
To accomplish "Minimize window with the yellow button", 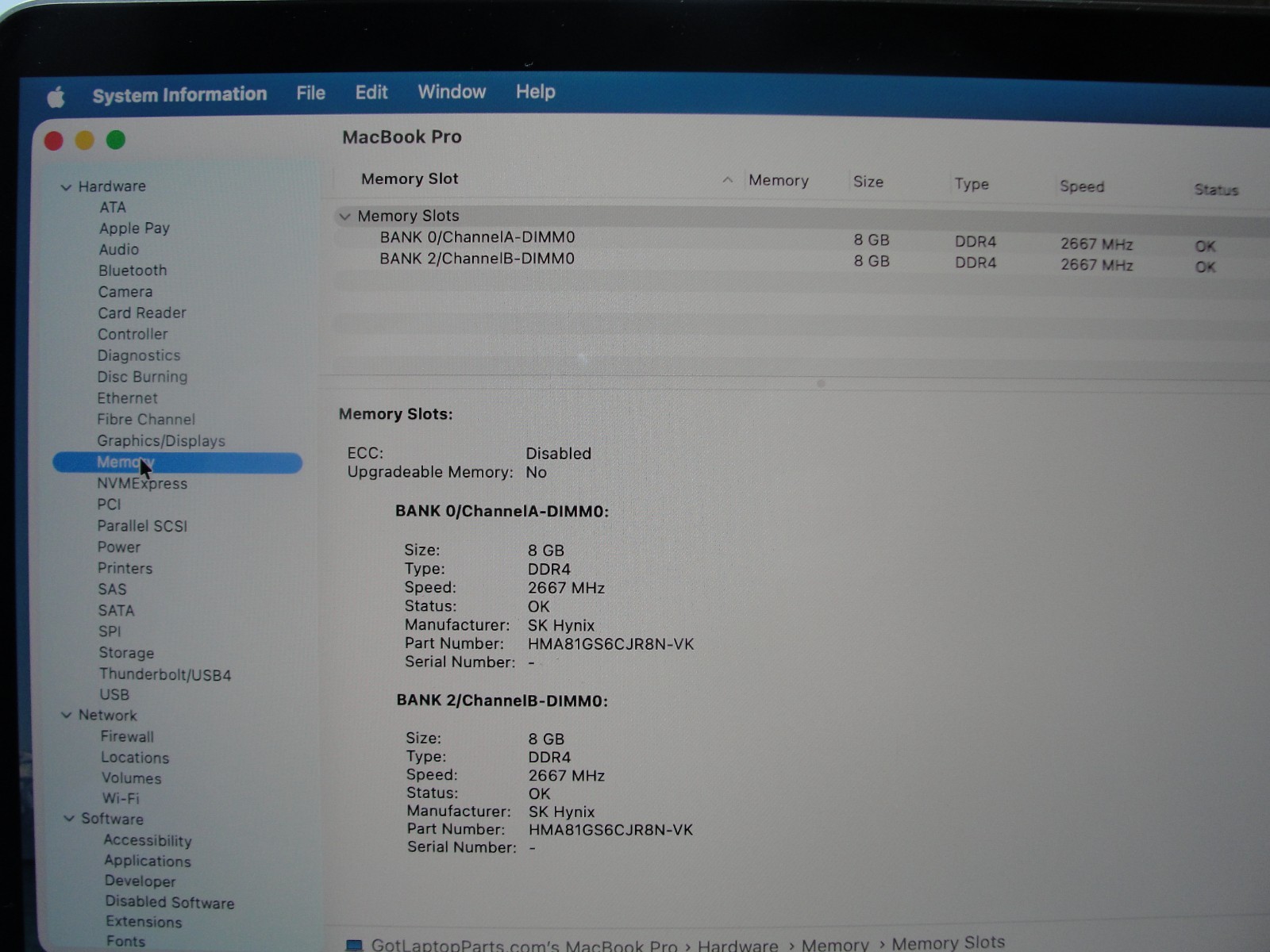I will tap(84, 140).
